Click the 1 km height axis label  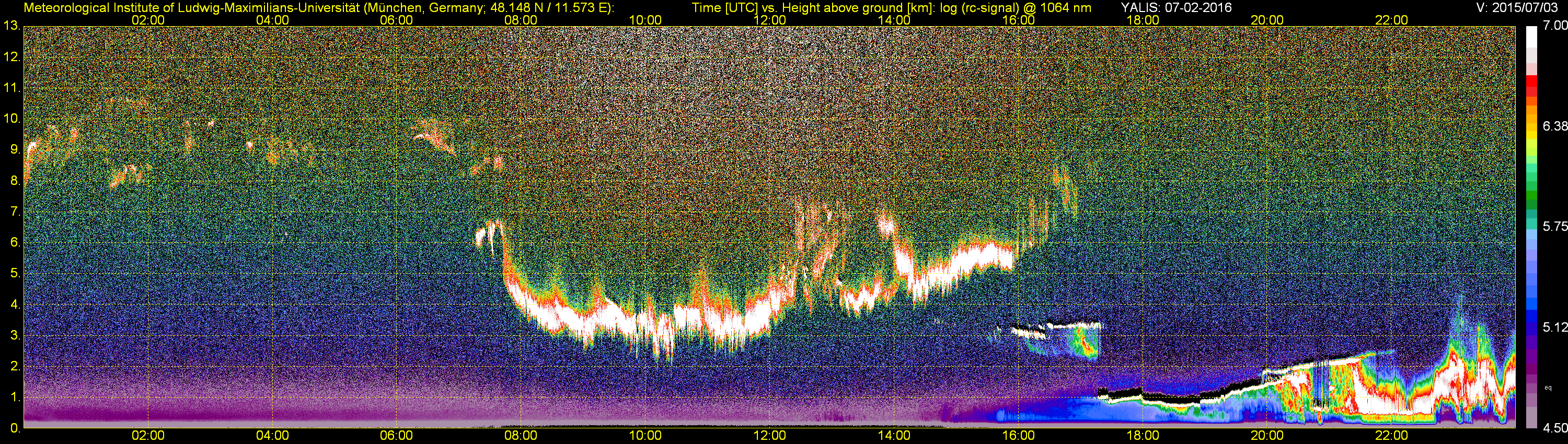[x=15, y=398]
